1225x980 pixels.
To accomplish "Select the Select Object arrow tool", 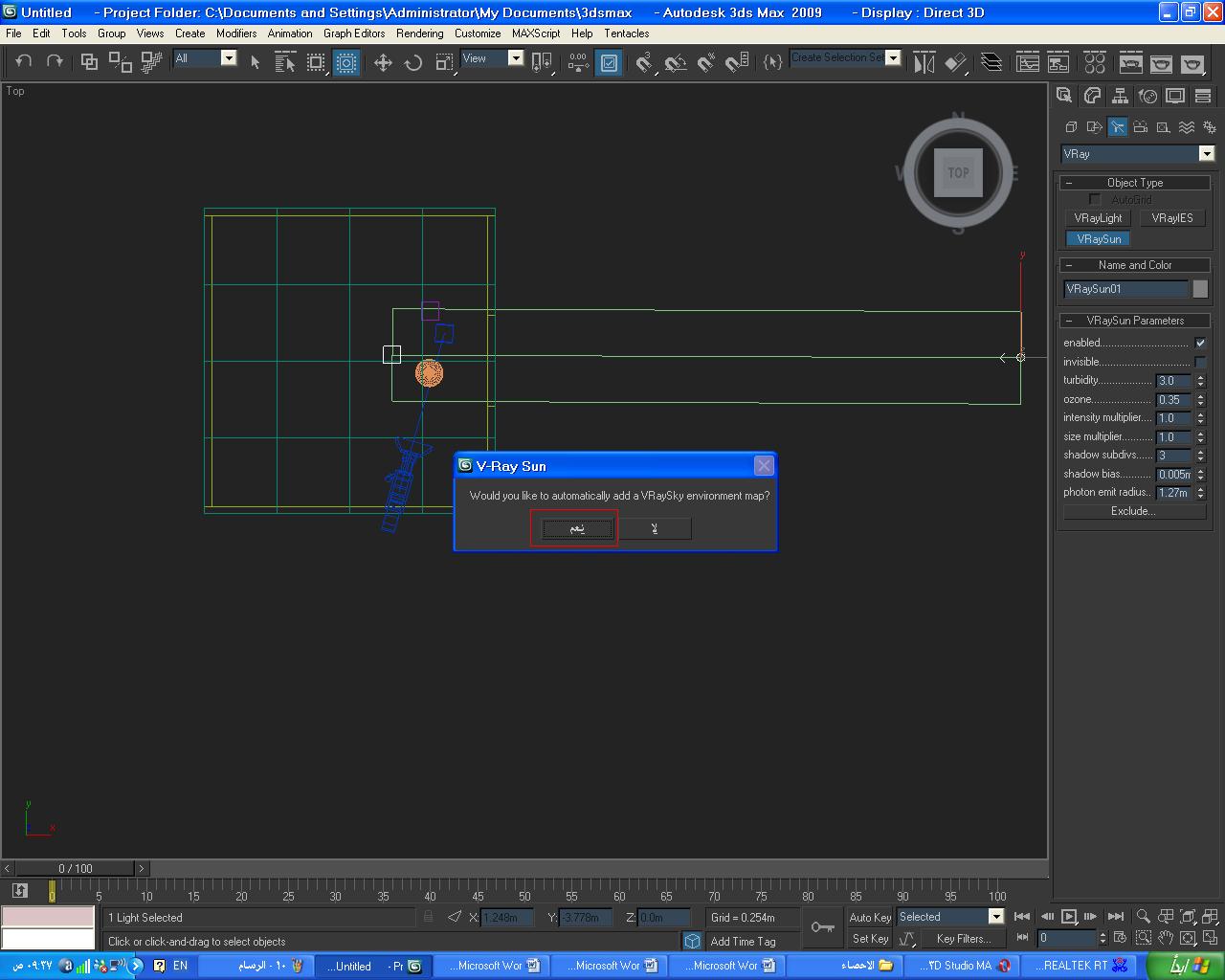I will pyautogui.click(x=255, y=62).
